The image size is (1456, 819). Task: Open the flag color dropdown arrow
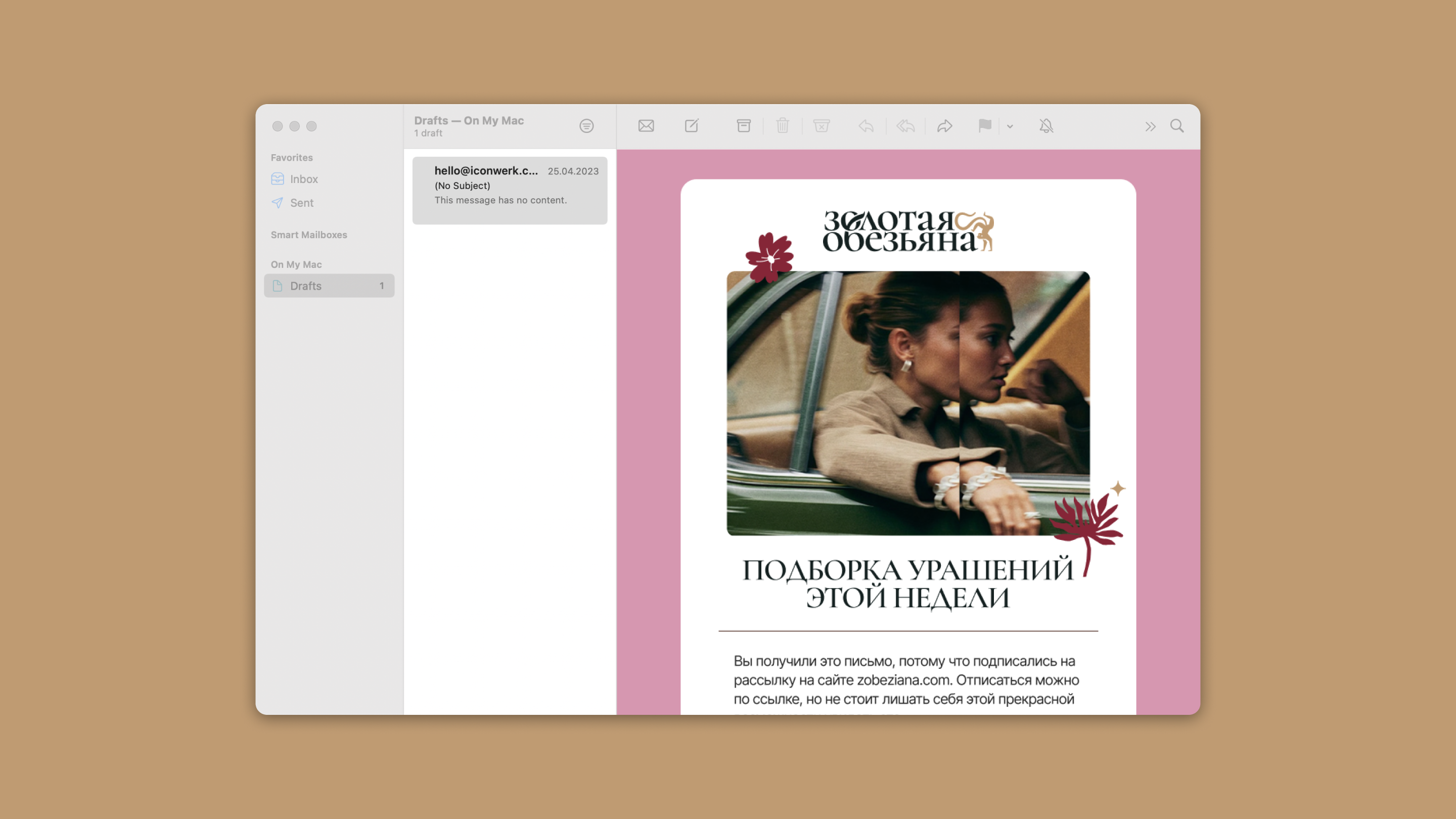click(x=1010, y=126)
